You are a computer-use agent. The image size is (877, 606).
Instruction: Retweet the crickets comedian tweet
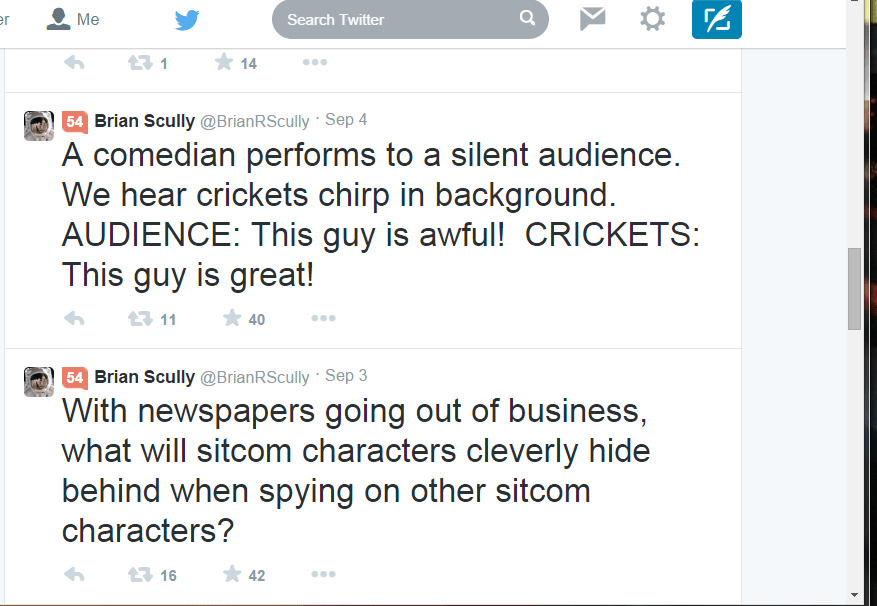pyautogui.click(x=140, y=319)
